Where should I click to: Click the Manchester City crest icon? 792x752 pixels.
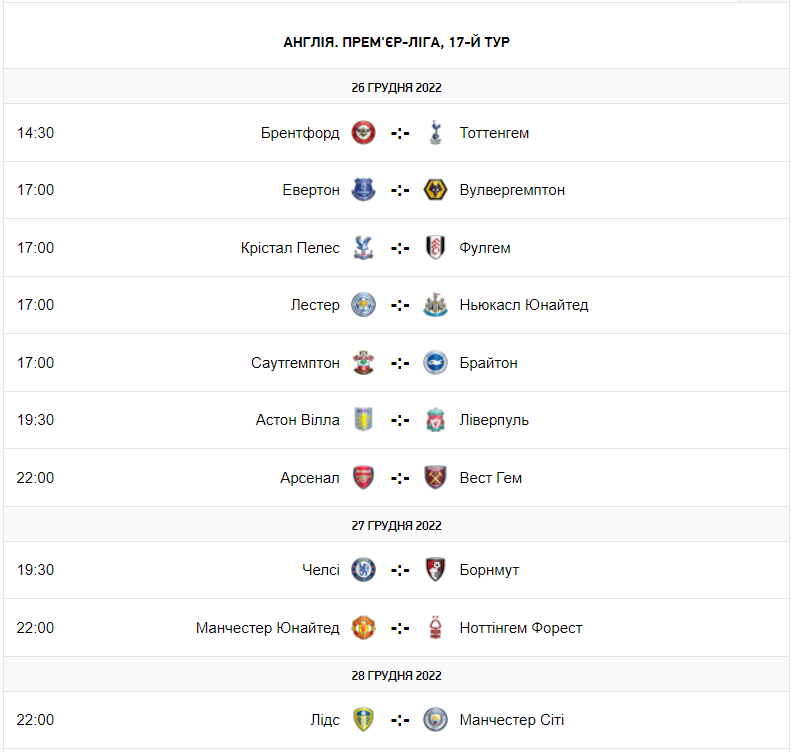tap(435, 720)
